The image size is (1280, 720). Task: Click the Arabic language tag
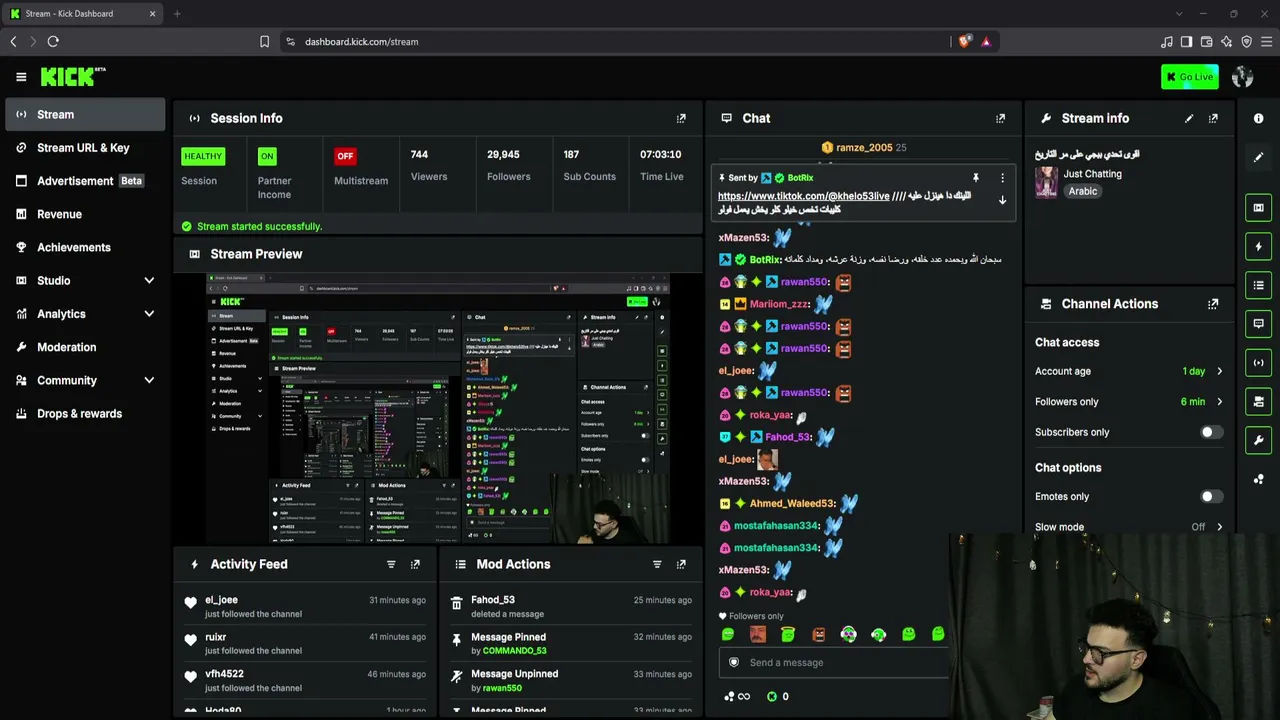coord(1083,191)
